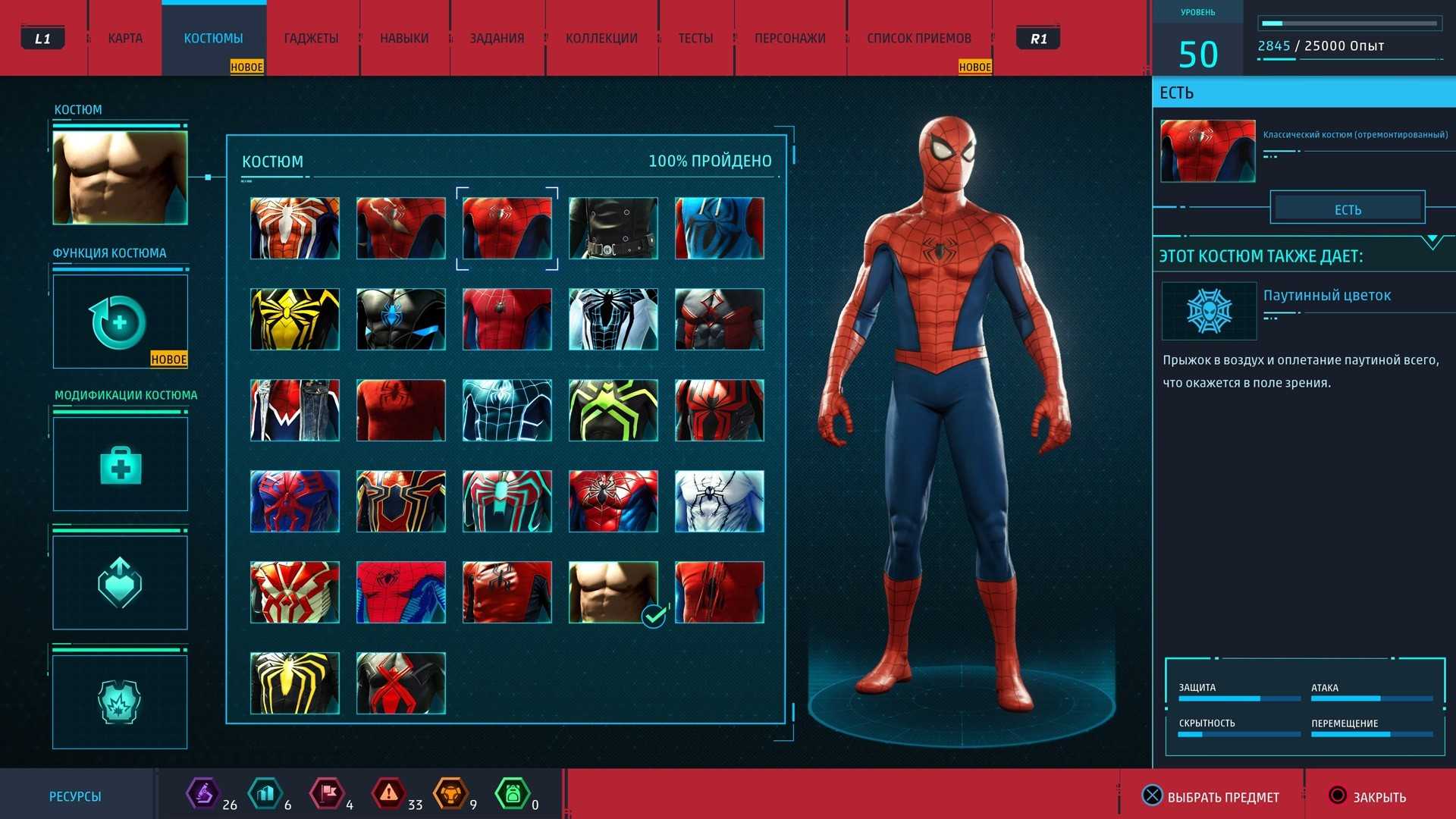This screenshot has width=1456, height=819.
Task: Open the Навыки tab
Action: click(x=404, y=38)
